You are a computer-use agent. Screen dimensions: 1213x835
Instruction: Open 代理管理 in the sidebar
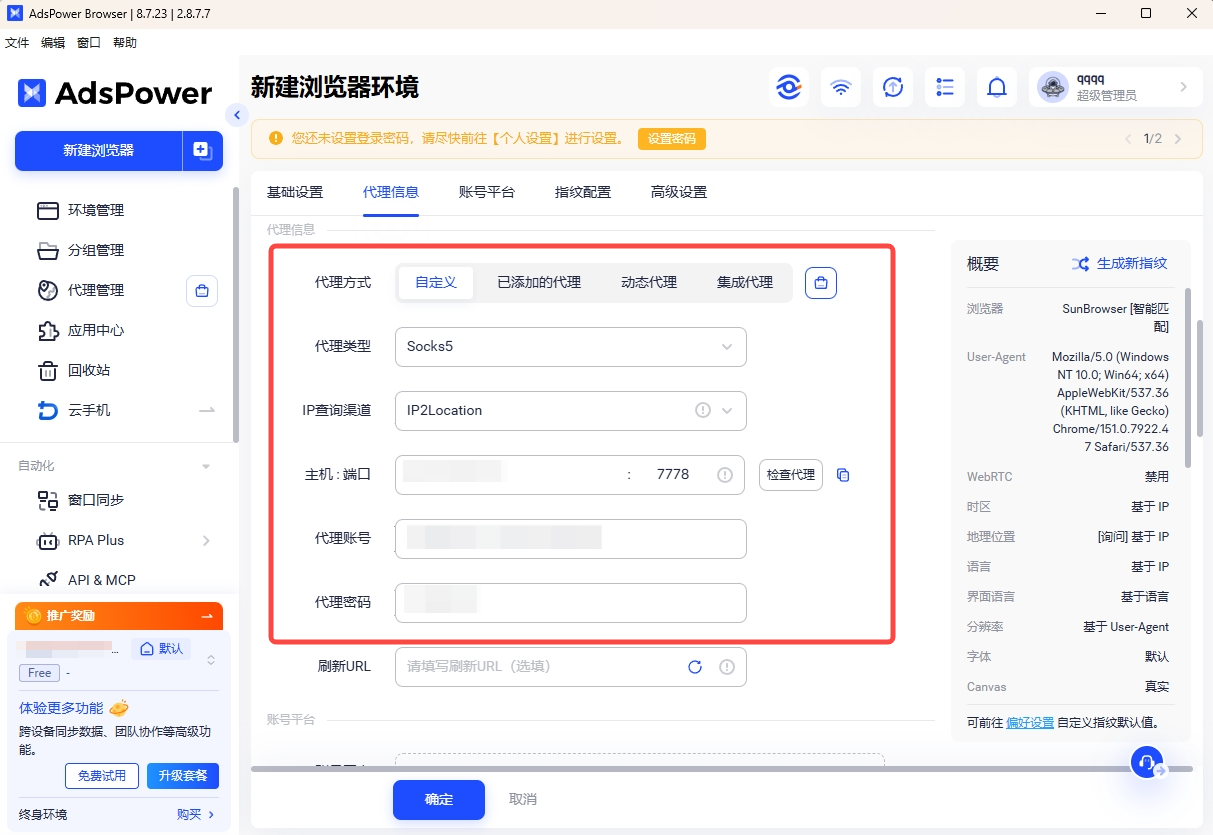96,290
